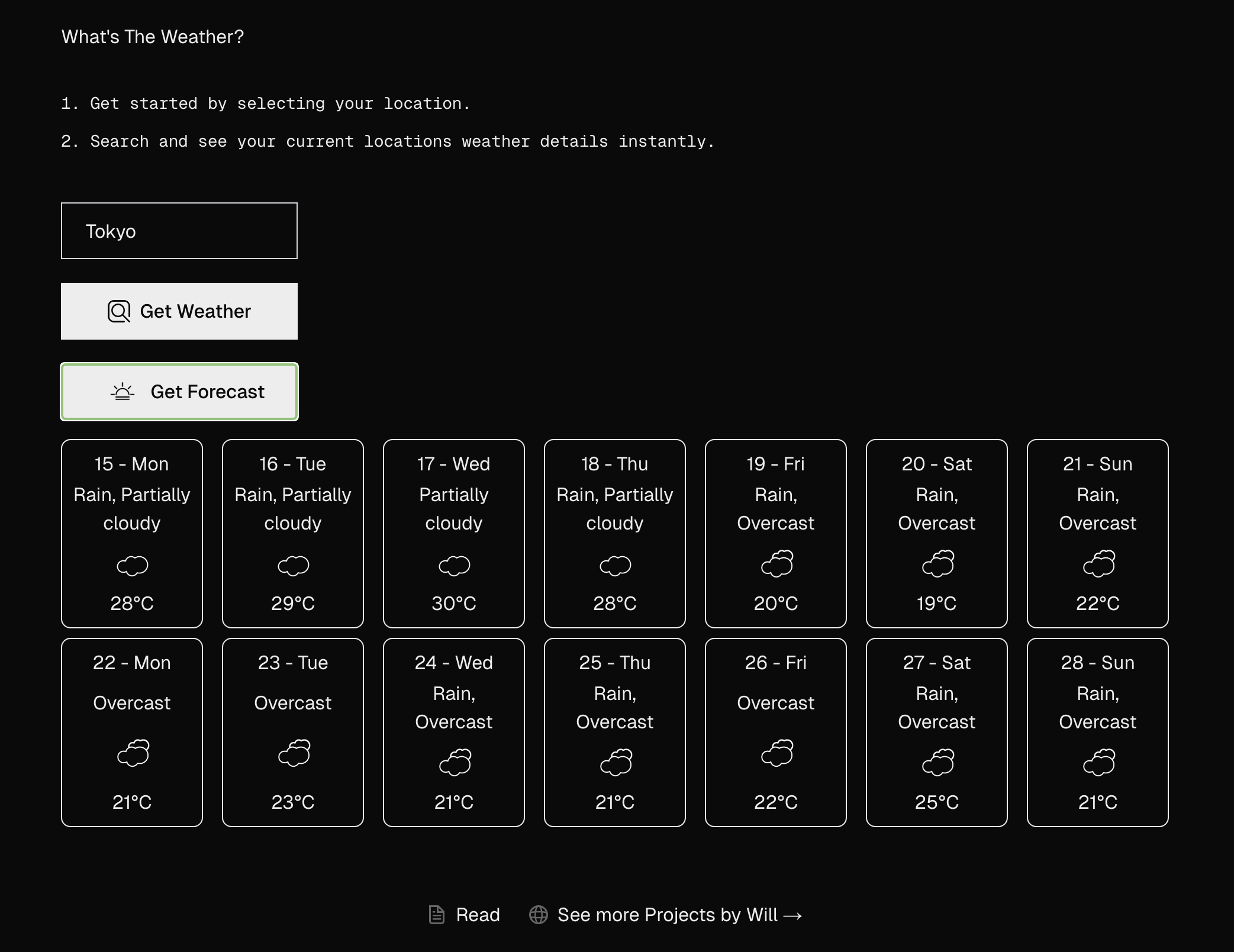The height and width of the screenshot is (952, 1234).
Task: Click the overcast icon on 28 - Sun card
Action: coord(1098,762)
